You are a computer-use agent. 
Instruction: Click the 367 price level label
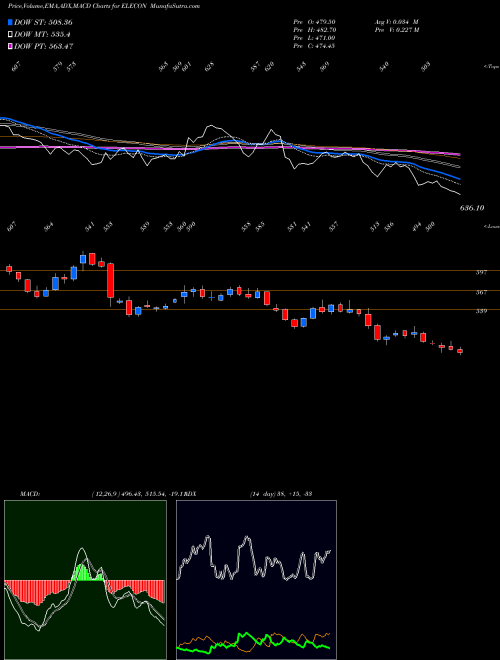481,292
